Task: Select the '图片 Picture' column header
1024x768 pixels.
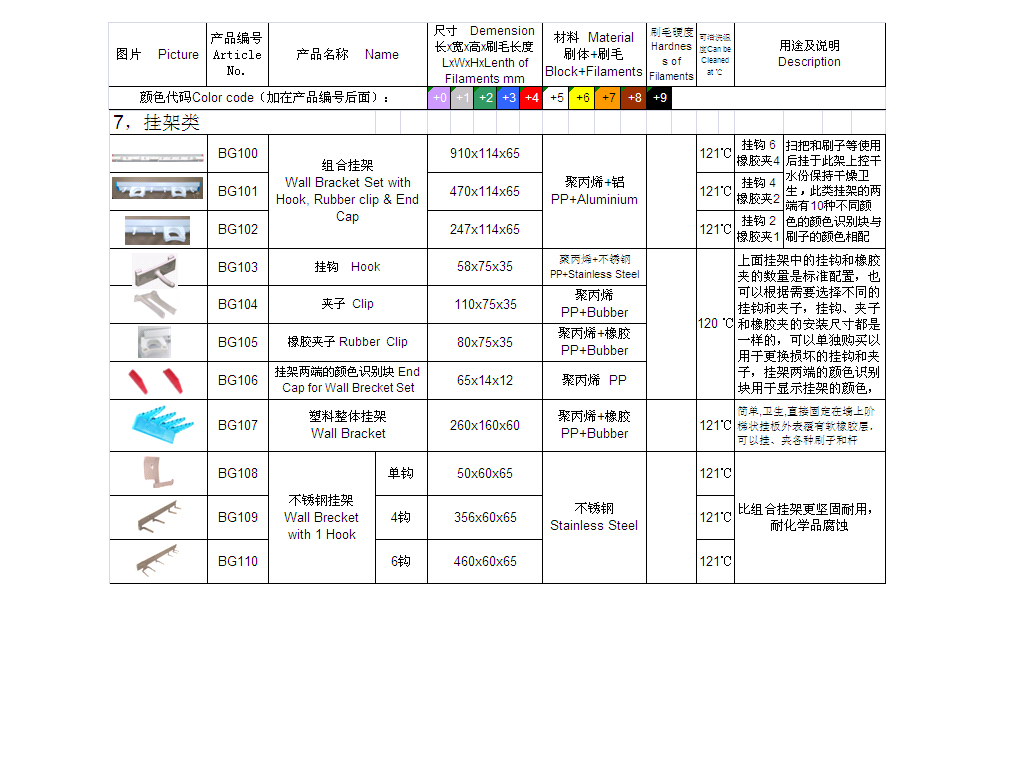Action: (157, 54)
